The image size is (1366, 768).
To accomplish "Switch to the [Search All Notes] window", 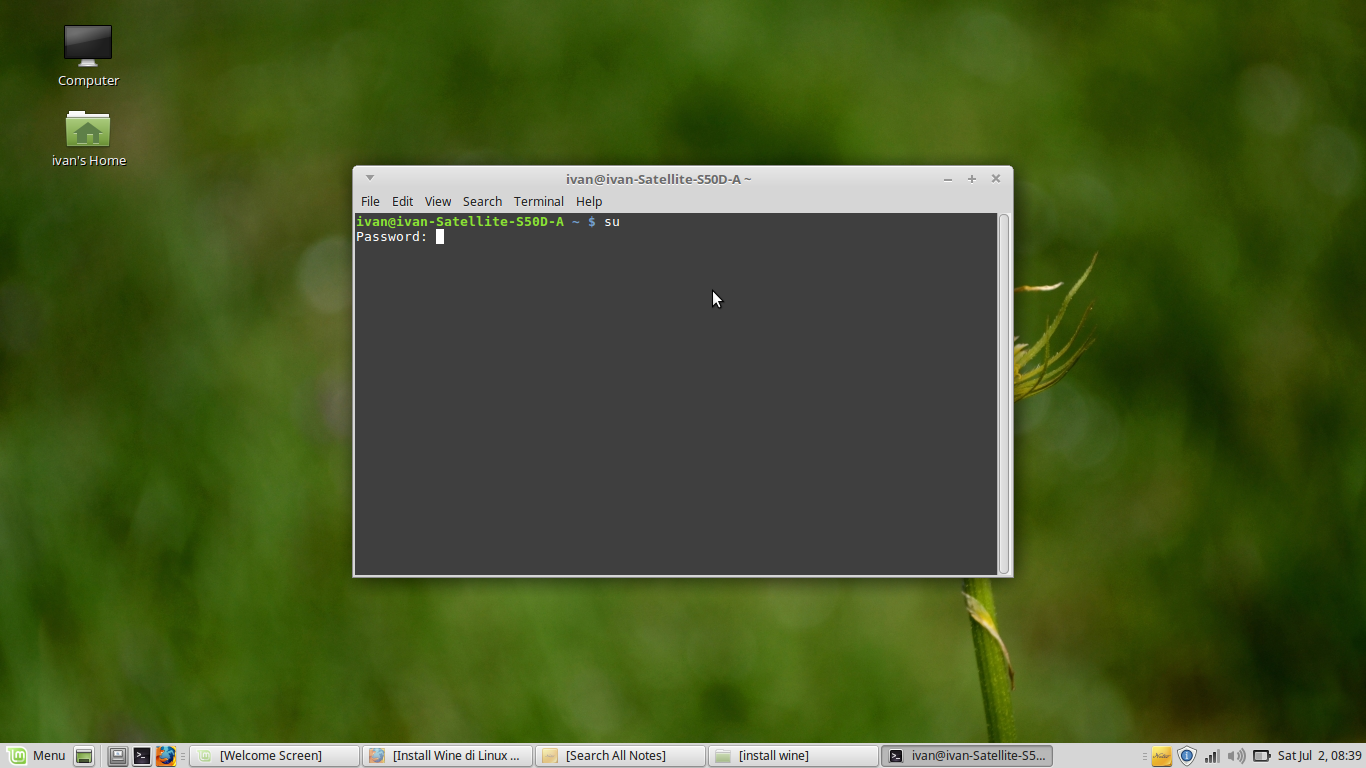I will [x=620, y=755].
